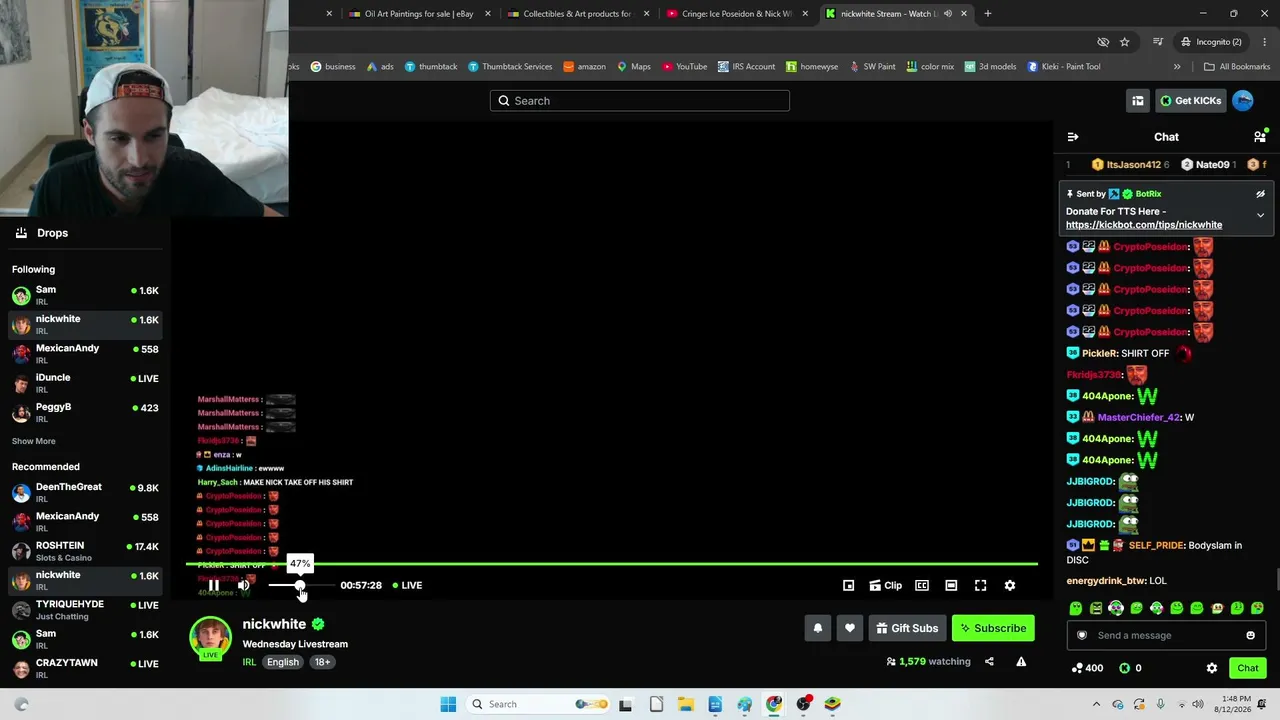The image size is (1280, 720).
Task: Toggle notifications bell for nickwhite
Action: click(x=818, y=628)
